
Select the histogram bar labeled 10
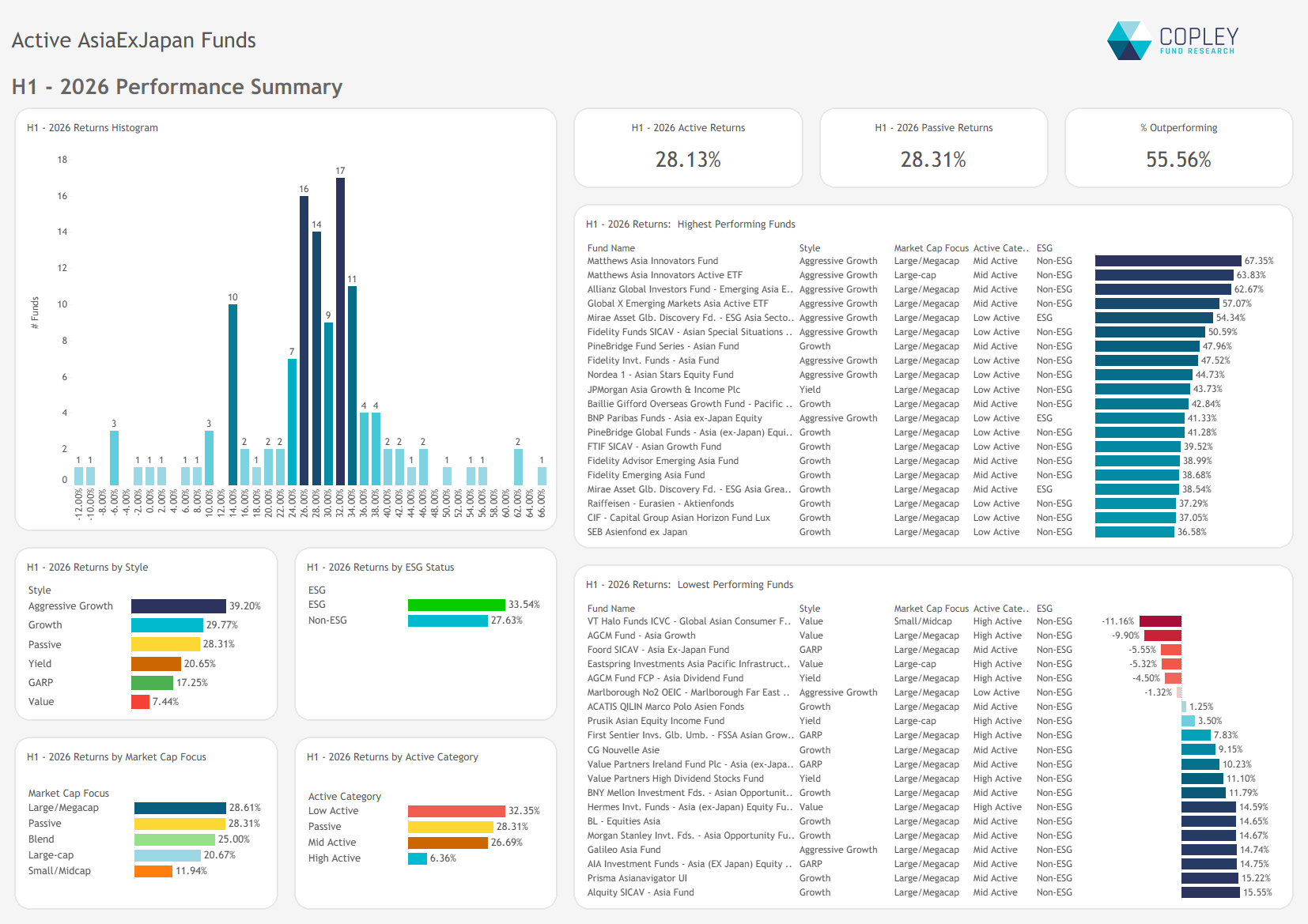(x=232, y=394)
